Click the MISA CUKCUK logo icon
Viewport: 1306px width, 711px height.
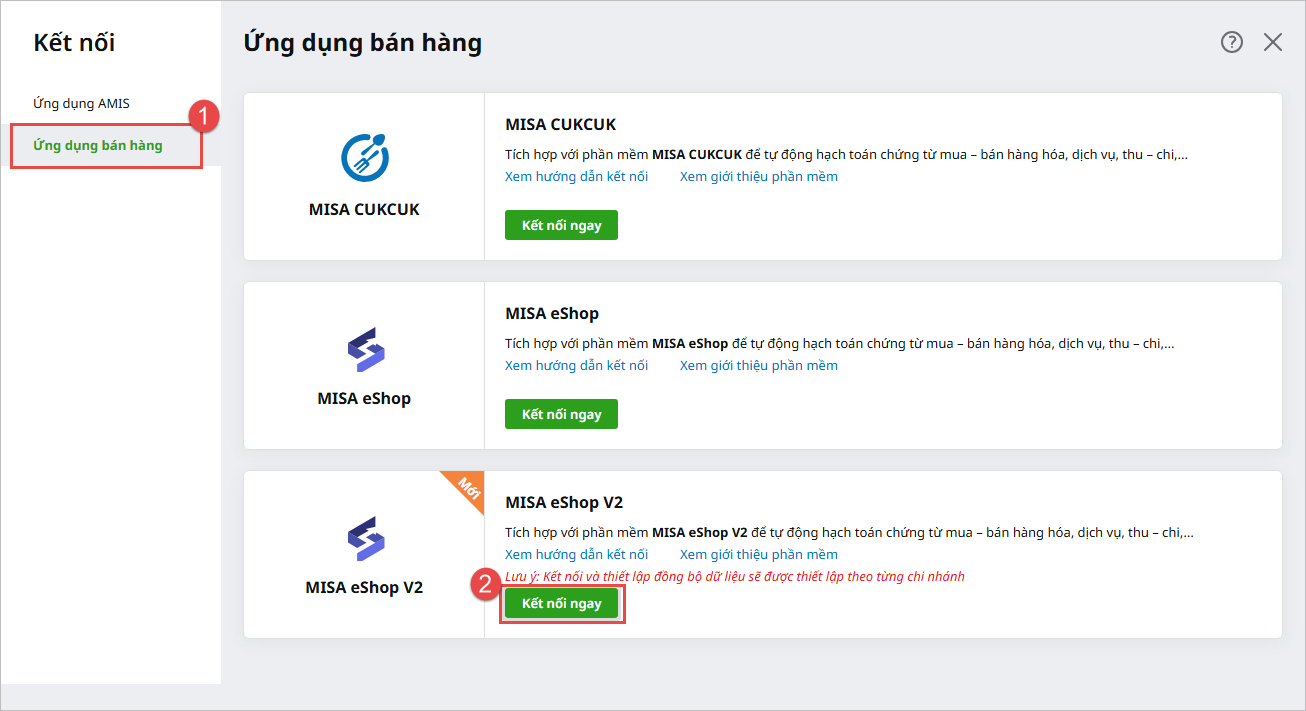364,158
